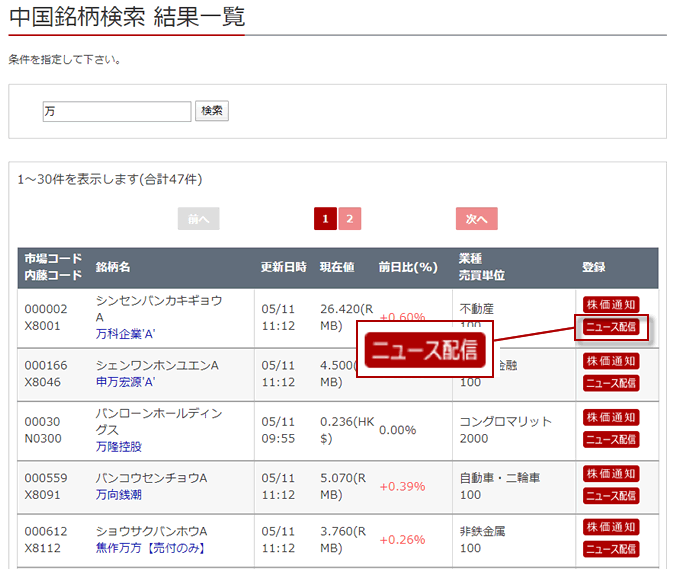Viewport: 680px width, 569px height.
Task: Go to previous page with 前へ
Action: tap(198, 219)
